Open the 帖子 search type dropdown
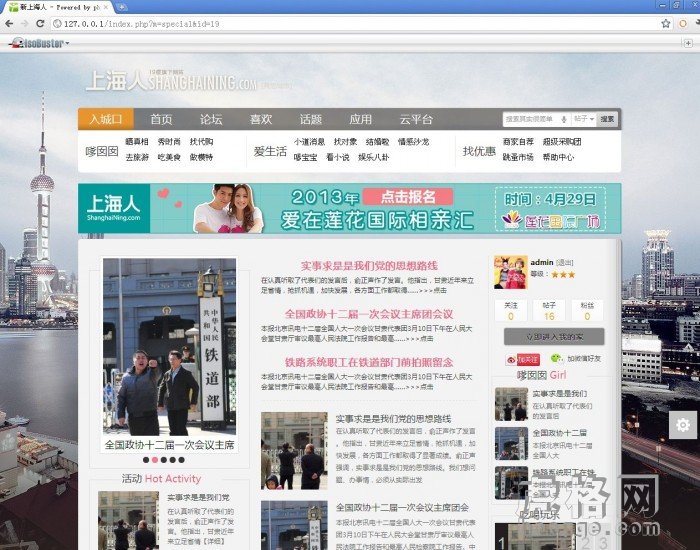 584,119
